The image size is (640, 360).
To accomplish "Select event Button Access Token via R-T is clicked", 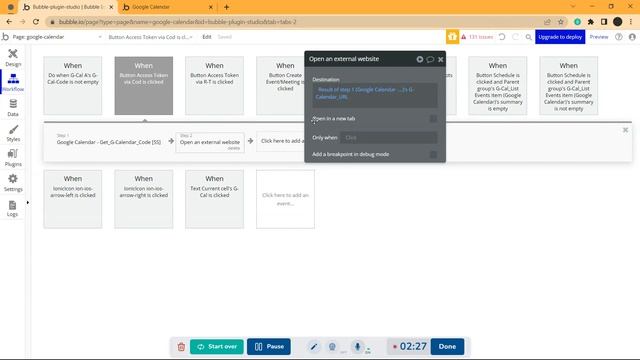I will click(x=214, y=86).
